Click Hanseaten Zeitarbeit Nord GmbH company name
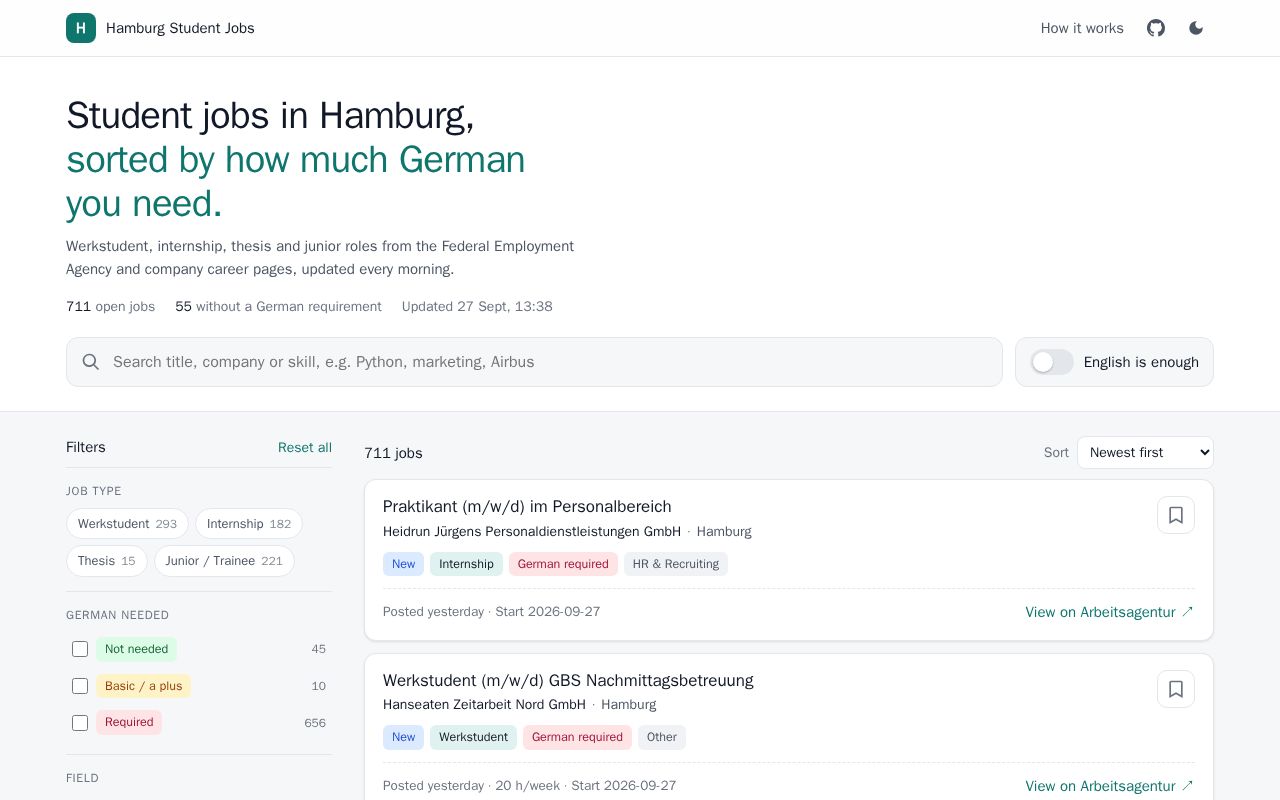1280x800 pixels. [484, 705]
